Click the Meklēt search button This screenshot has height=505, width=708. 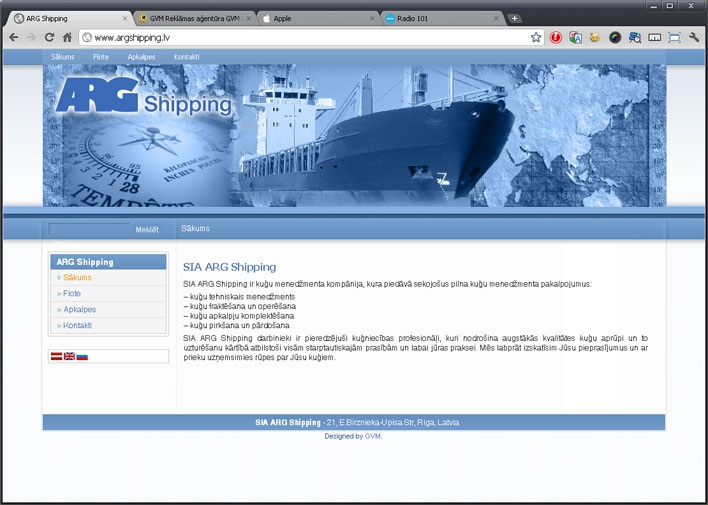coord(147,229)
